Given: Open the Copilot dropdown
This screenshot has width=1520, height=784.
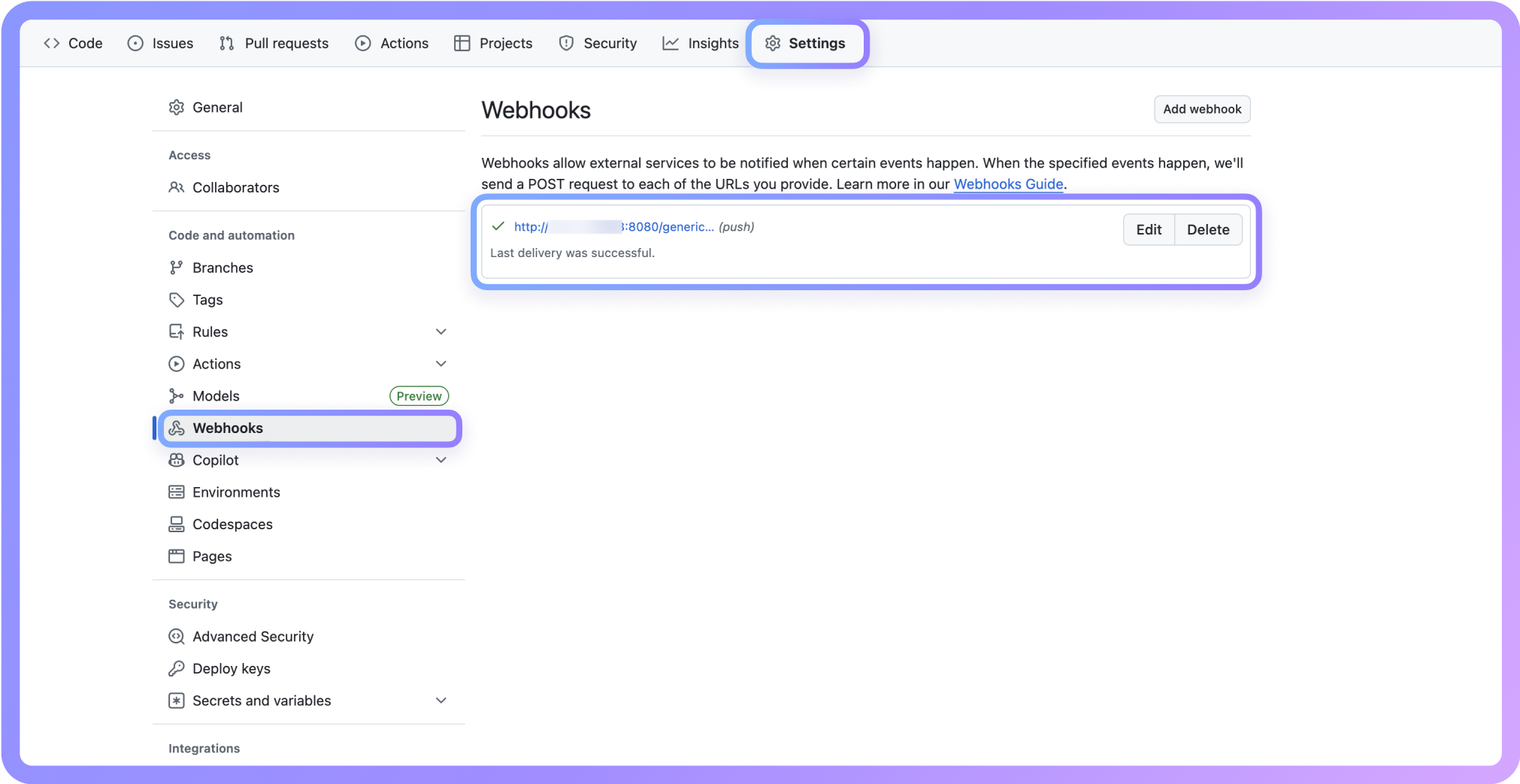Looking at the screenshot, I should 441,459.
